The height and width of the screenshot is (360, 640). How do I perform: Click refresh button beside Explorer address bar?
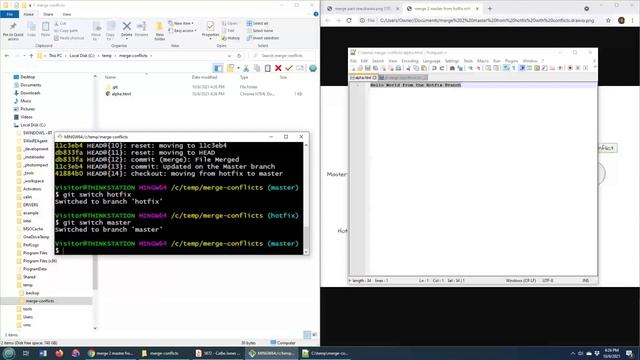(x=239, y=56)
